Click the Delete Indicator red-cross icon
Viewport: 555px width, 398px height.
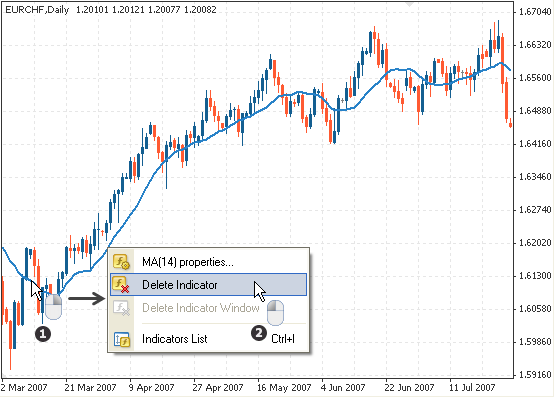pos(121,285)
